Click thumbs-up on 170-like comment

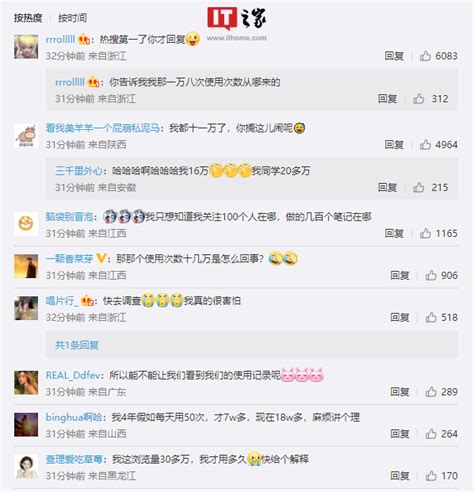coord(431,476)
